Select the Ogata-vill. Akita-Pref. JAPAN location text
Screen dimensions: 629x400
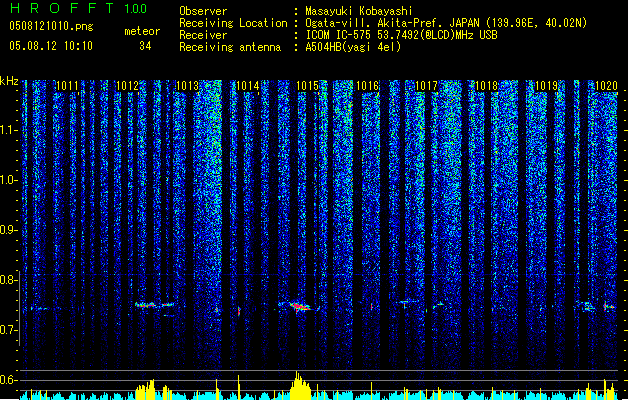tap(446, 23)
